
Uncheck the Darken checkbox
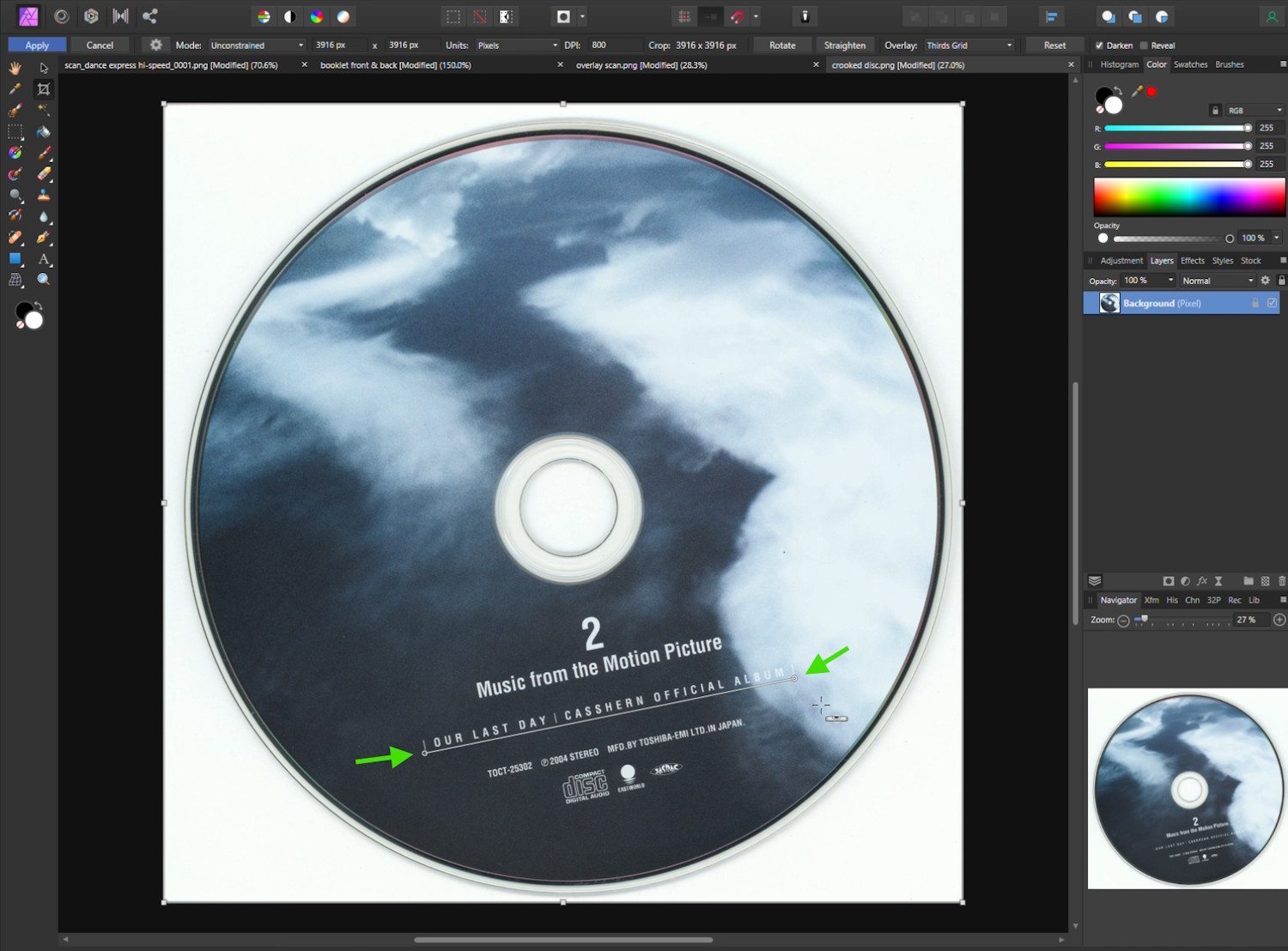point(1099,45)
